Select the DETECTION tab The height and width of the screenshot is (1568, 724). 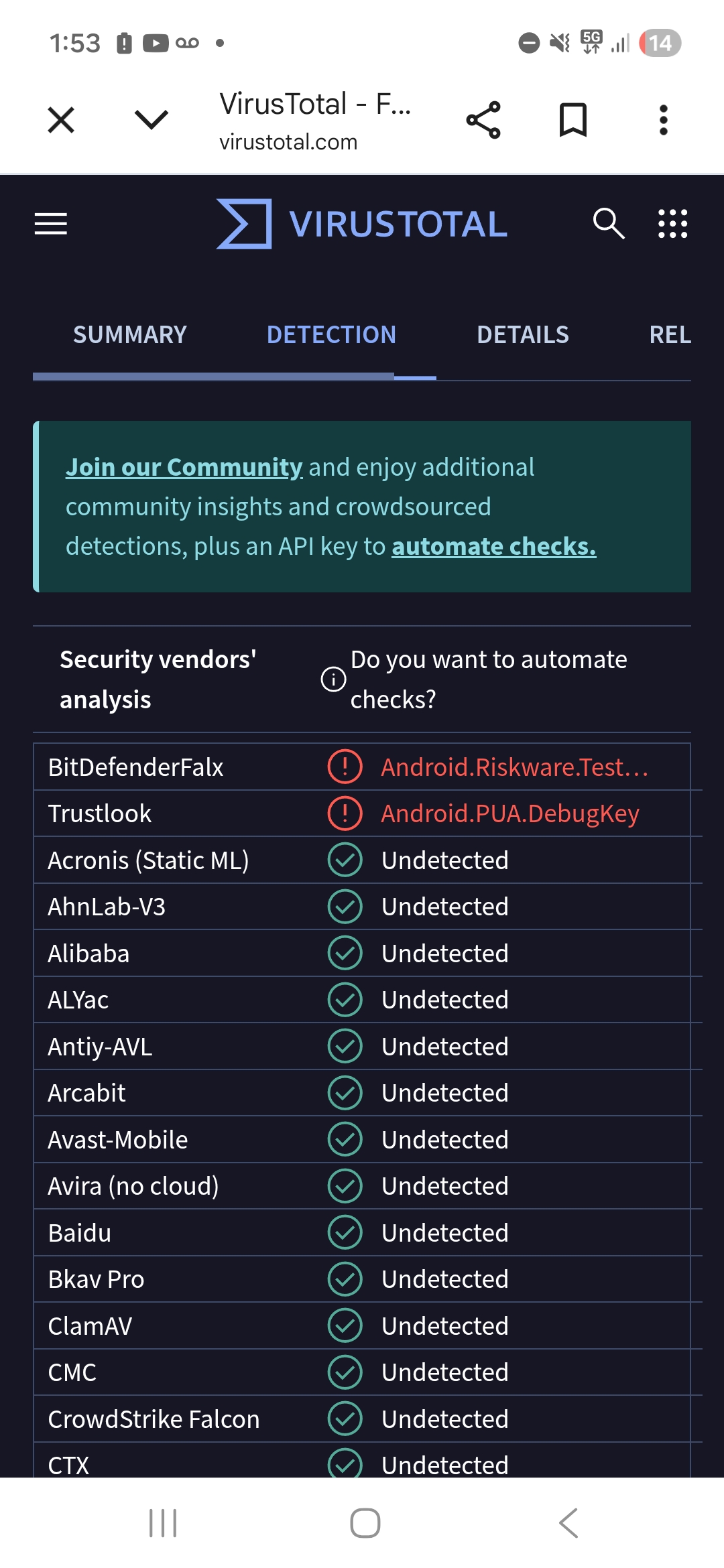[x=331, y=335]
